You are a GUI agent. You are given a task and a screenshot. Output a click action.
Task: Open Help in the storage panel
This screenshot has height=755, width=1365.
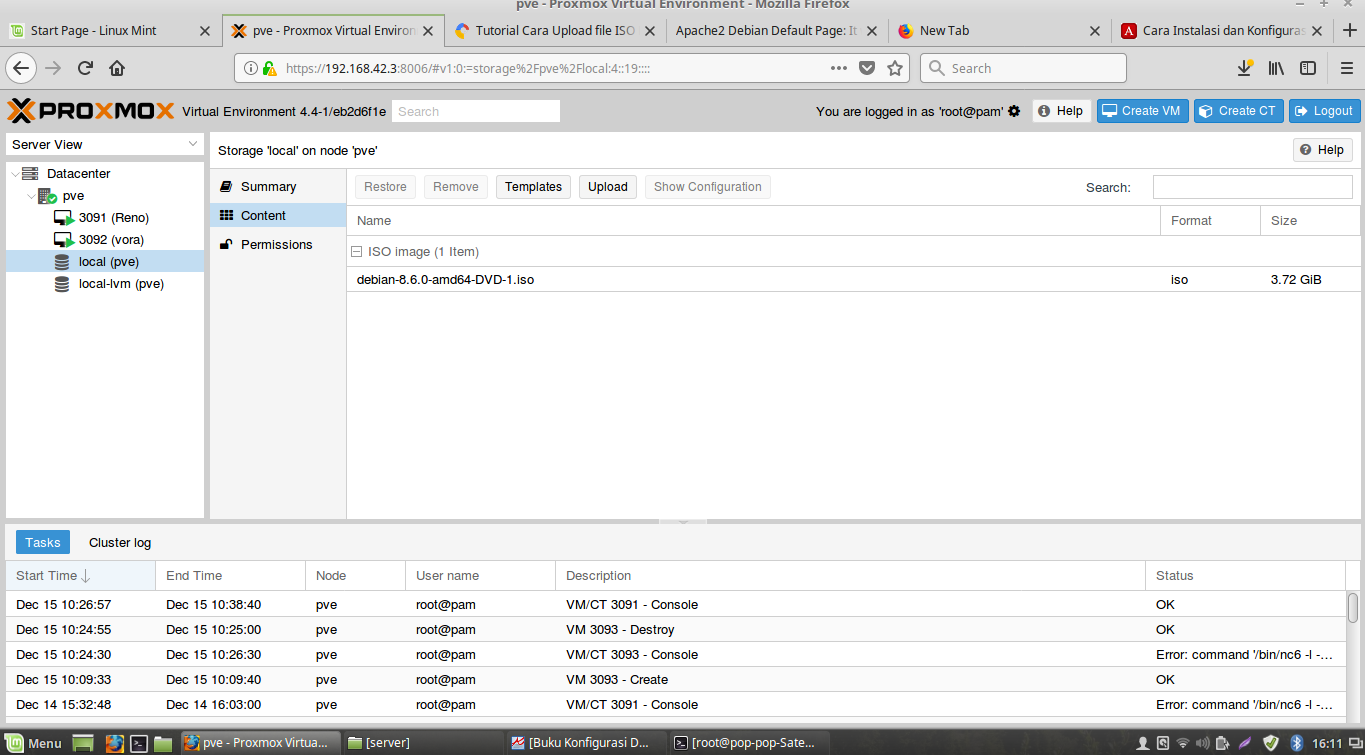click(x=1323, y=150)
